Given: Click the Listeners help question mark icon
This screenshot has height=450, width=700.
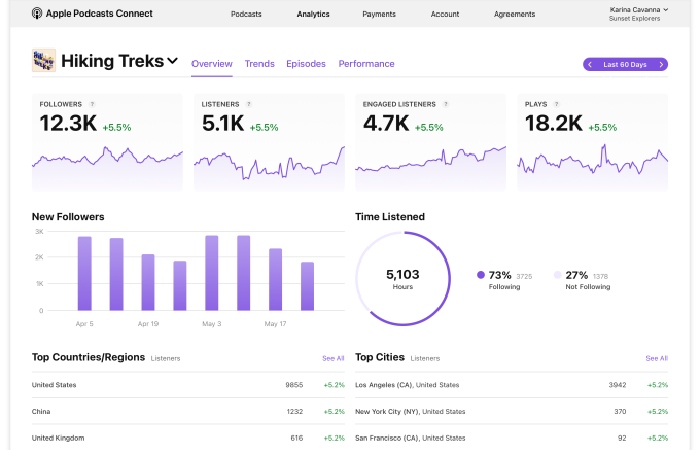Looking at the screenshot, I should click(249, 104).
